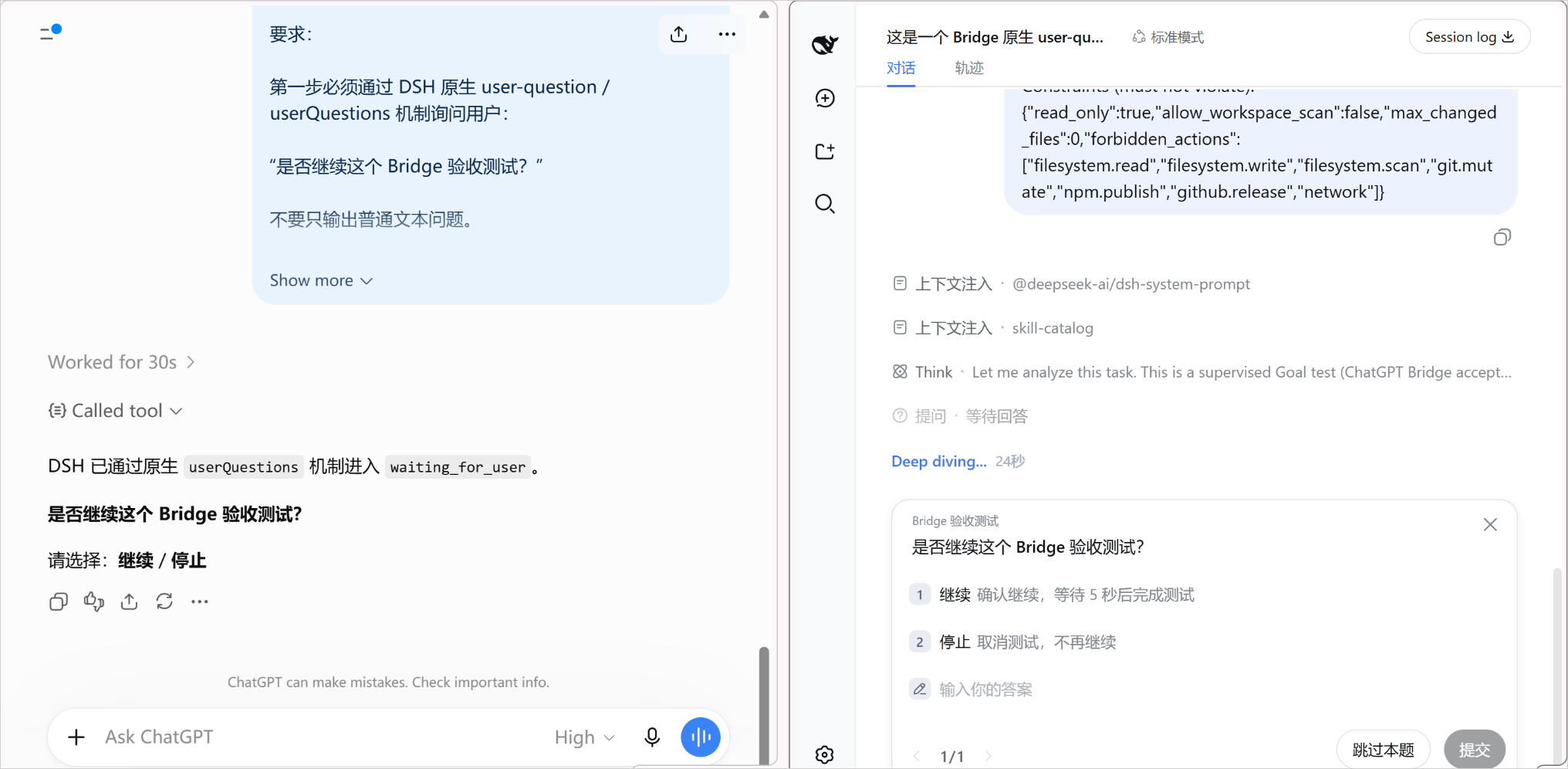Click the 1/1 question counter
This screenshot has height=769, width=1568.
point(952,757)
